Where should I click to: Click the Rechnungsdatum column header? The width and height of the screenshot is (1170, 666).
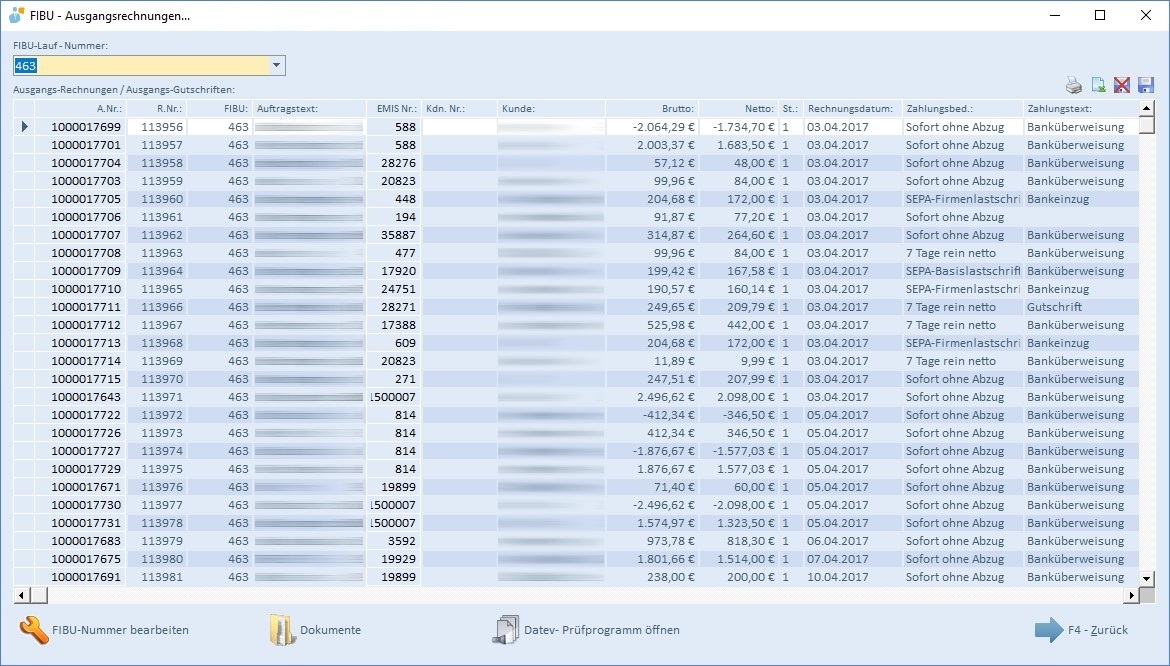(x=852, y=109)
